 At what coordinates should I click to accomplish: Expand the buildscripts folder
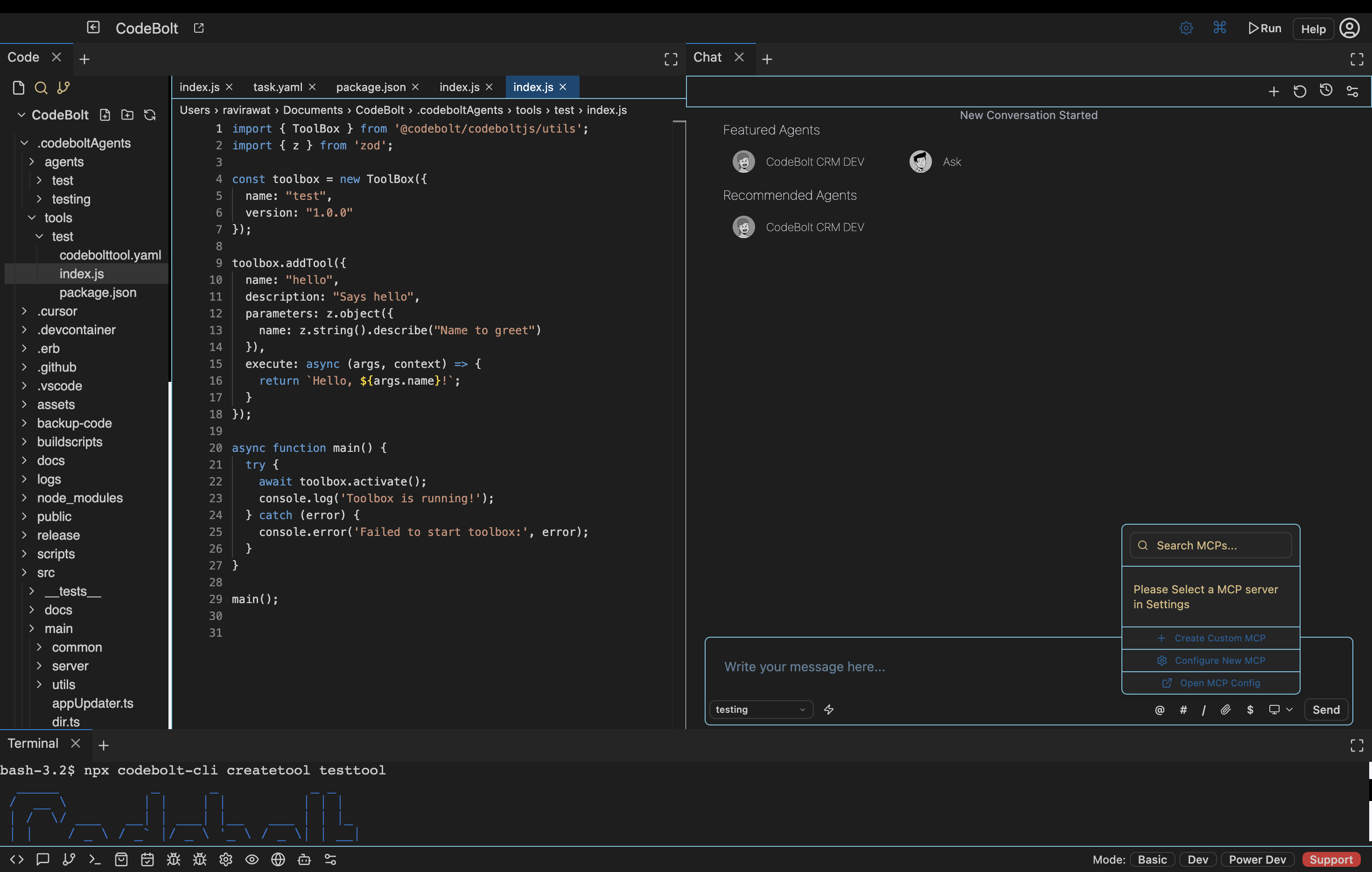pyautogui.click(x=24, y=442)
